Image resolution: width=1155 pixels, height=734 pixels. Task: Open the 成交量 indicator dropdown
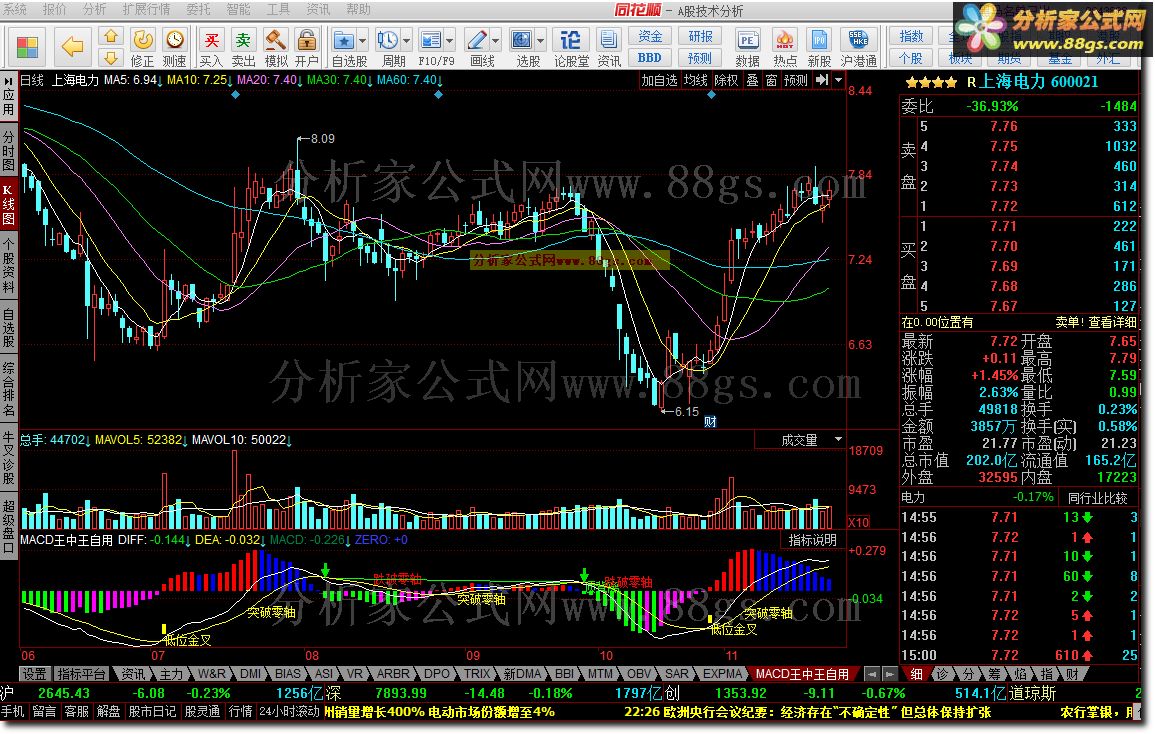pos(838,439)
